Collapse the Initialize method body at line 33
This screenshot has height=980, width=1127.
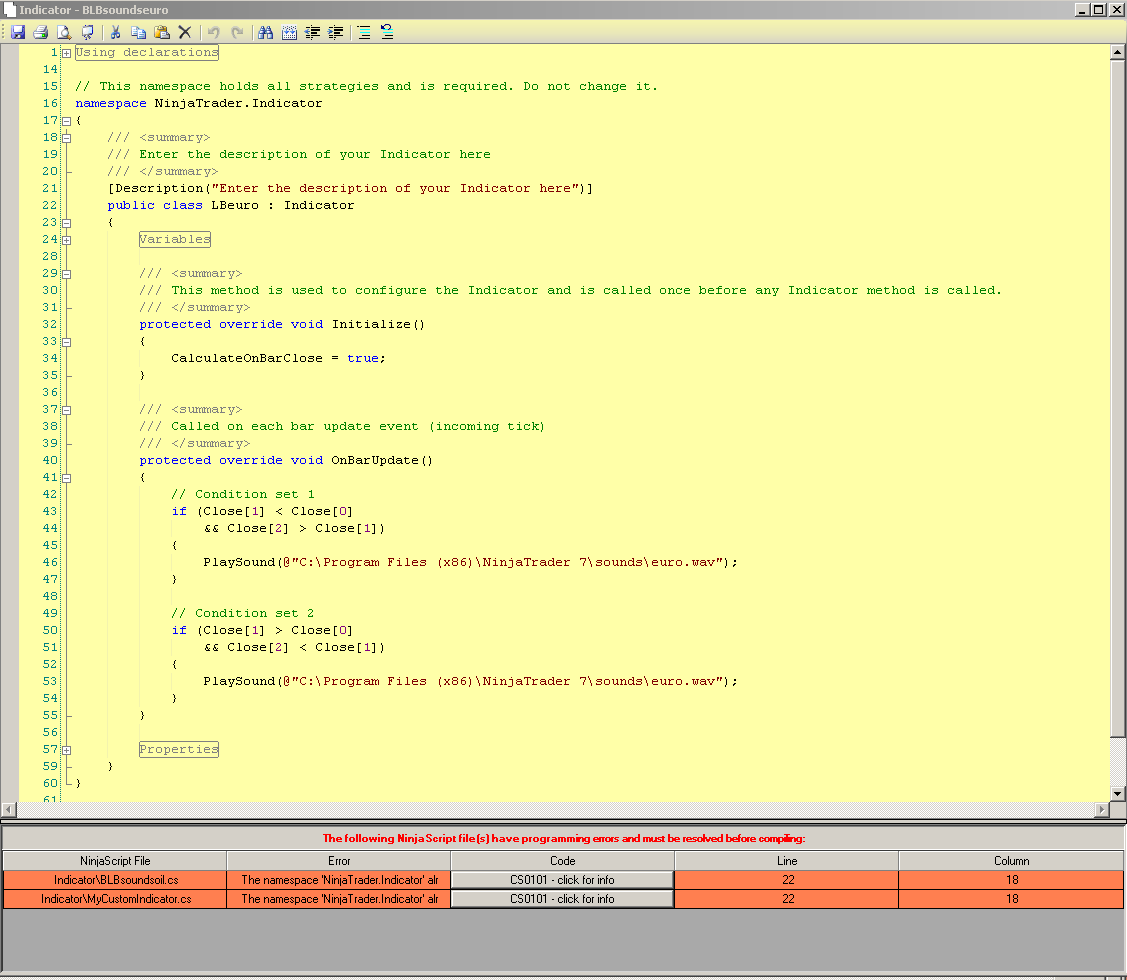66,342
